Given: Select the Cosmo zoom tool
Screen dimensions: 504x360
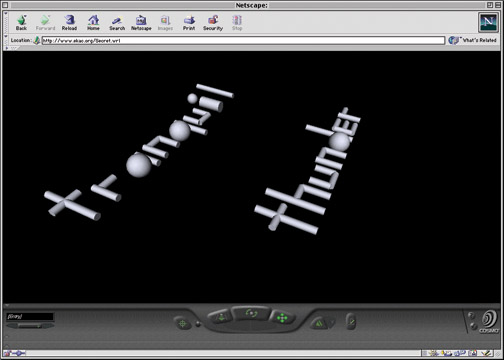Looking at the screenshot, I should pos(220,317).
